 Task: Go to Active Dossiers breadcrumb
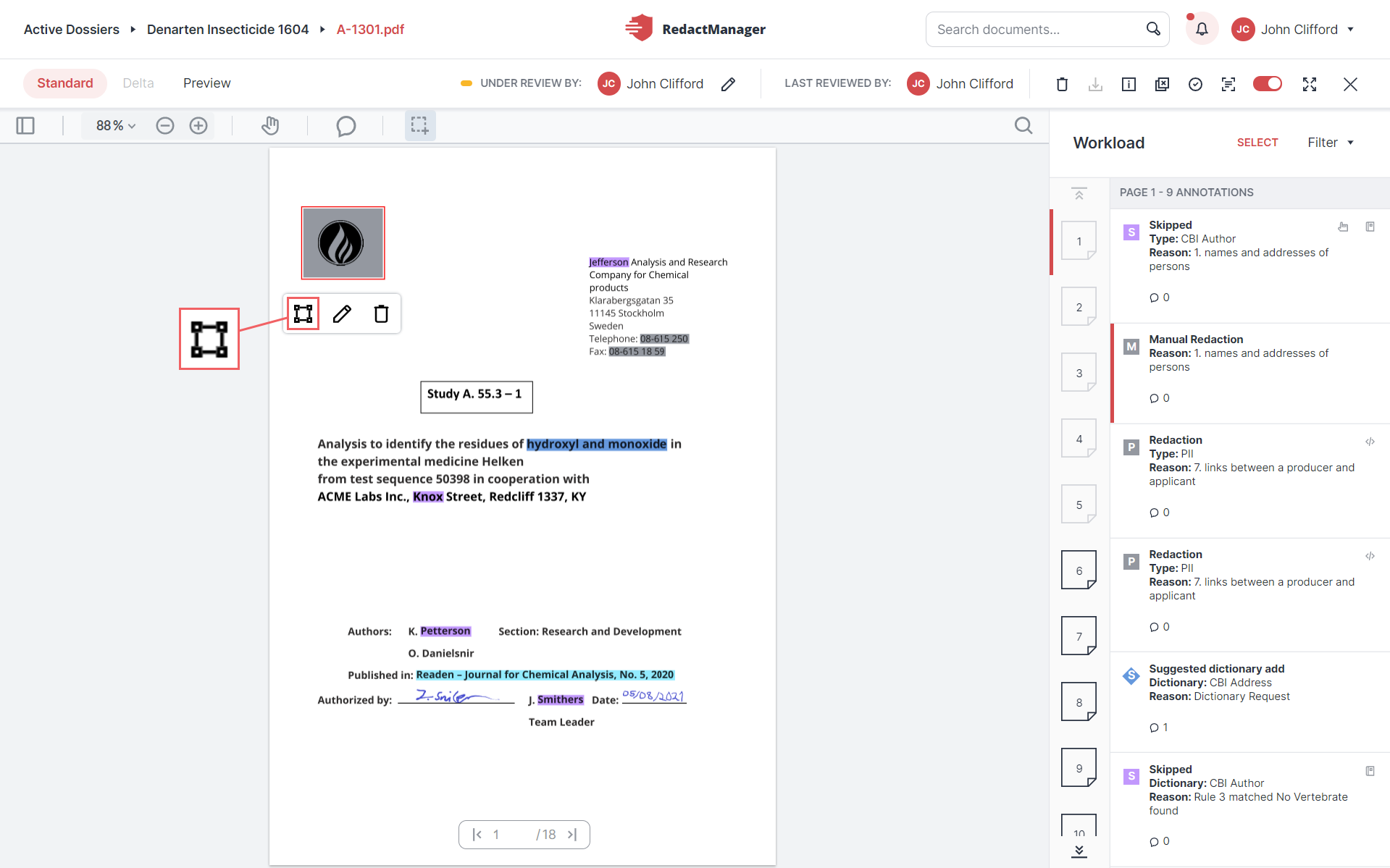point(72,30)
